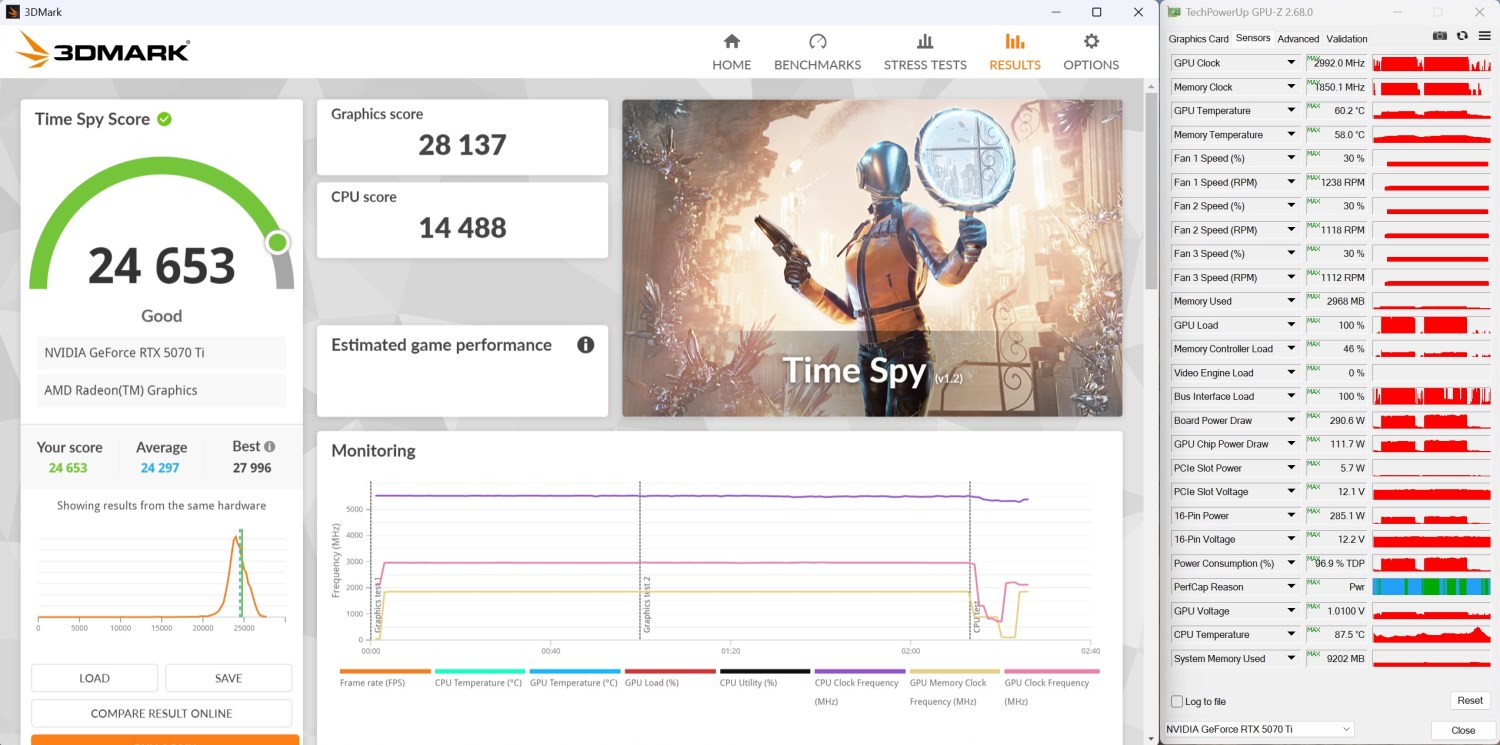Toggle GPU Load (%) legend in Monitoring chart

670,679
